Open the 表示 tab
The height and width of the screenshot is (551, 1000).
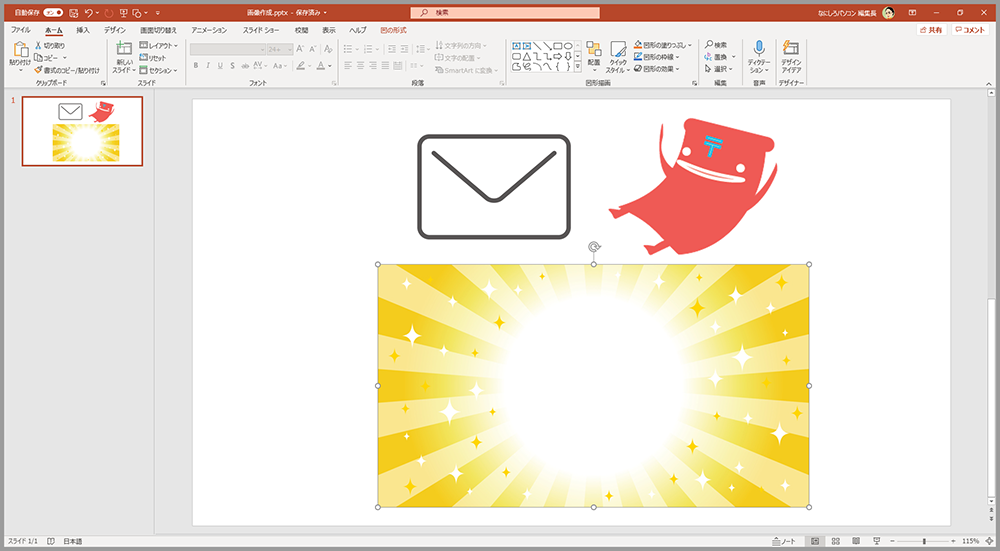coord(328,30)
